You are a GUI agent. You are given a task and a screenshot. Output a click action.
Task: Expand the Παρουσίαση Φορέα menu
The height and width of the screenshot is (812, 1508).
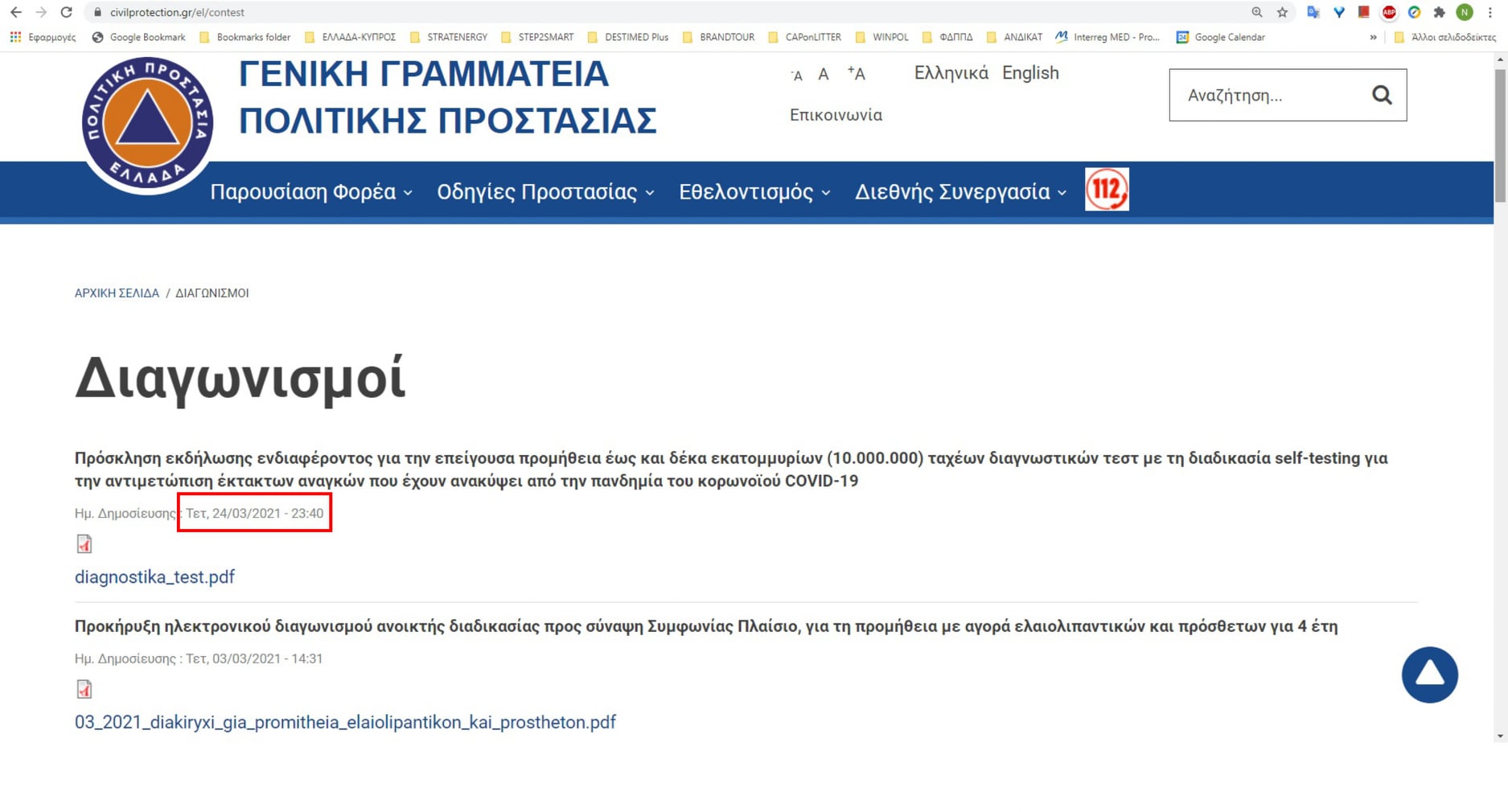click(310, 192)
